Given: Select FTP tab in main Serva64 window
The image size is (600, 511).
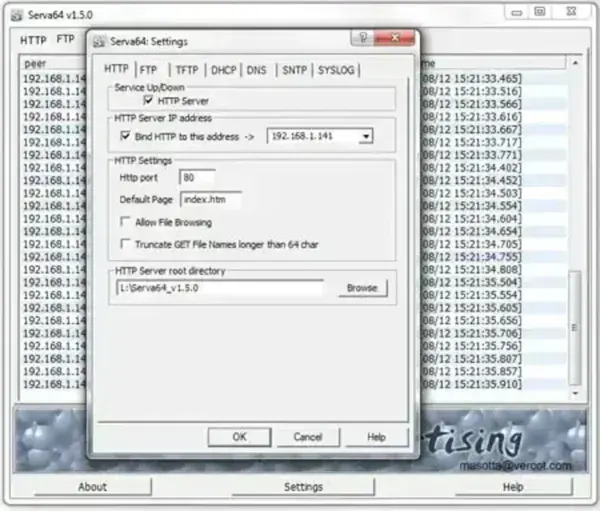Looking at the screenshot, I should pyautogui.click(x=65, y=39).
